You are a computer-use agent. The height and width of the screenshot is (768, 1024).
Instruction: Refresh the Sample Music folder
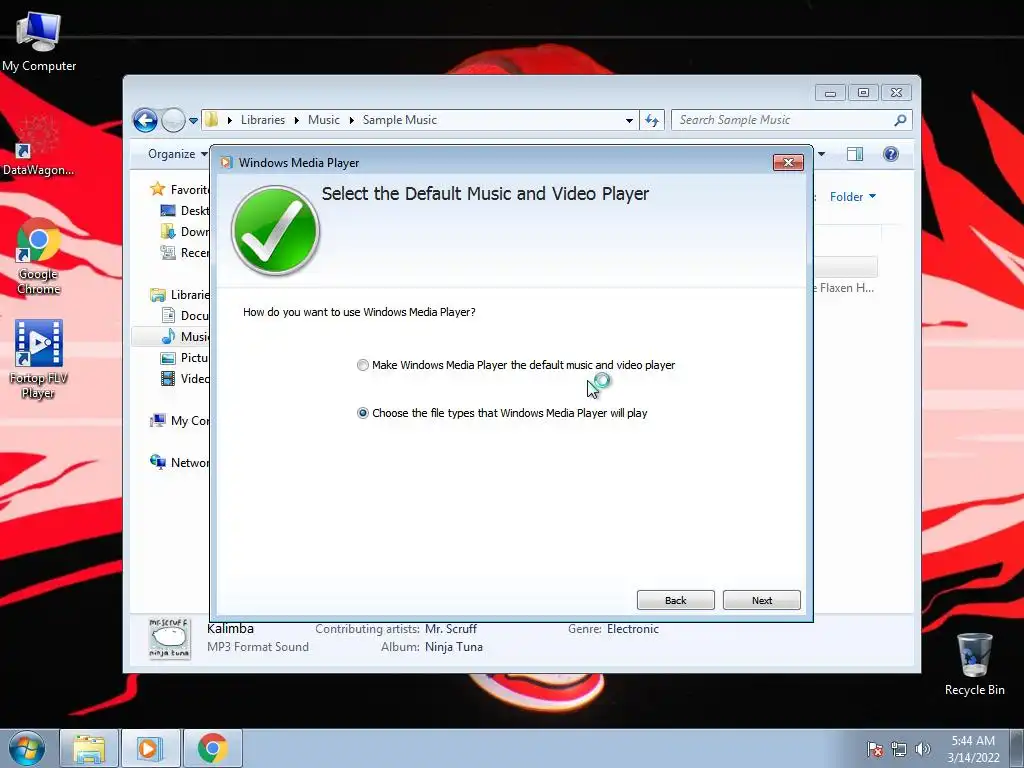tap(652, 120)
